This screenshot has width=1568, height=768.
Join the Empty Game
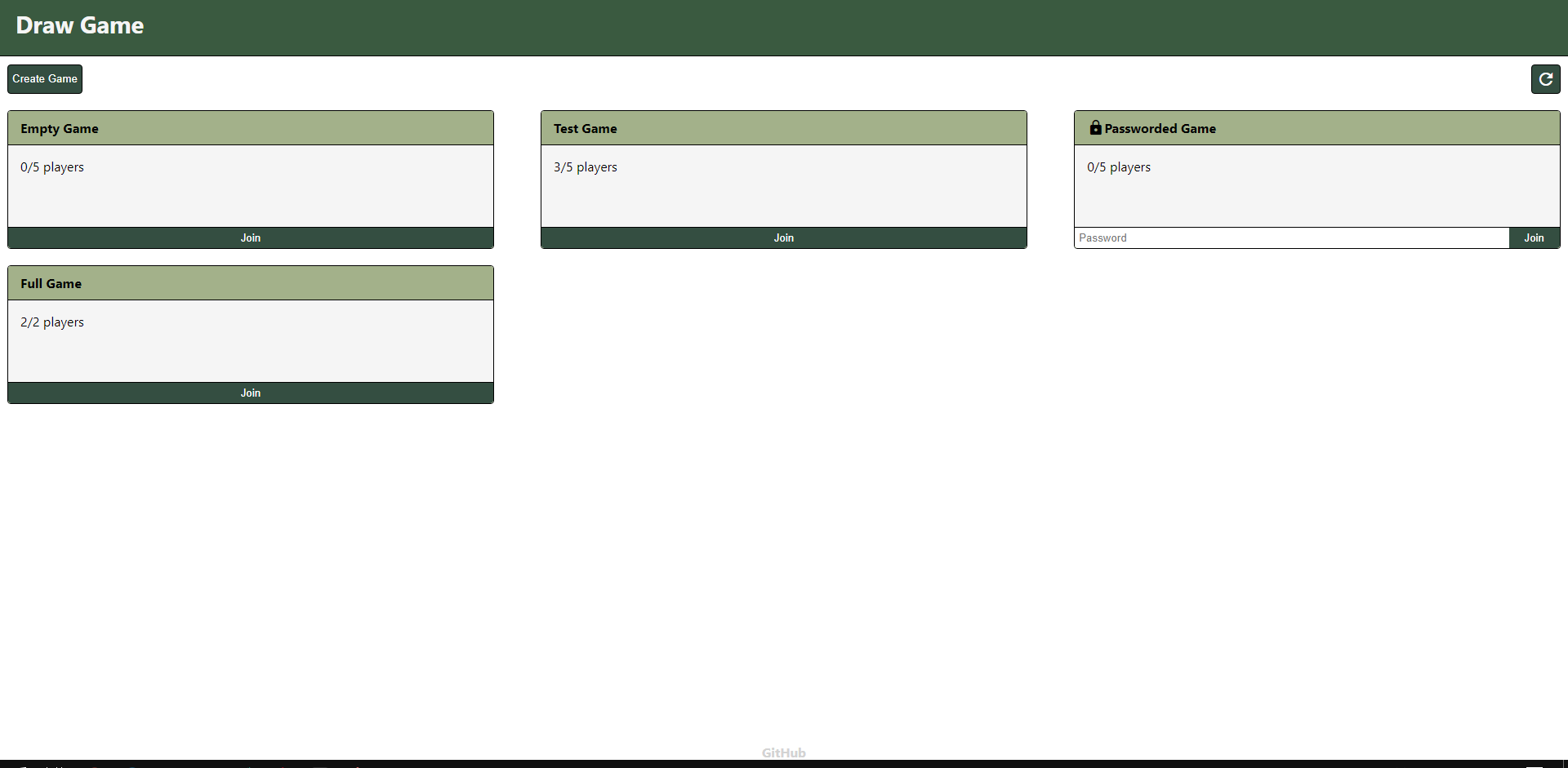[x=251, y=238]
